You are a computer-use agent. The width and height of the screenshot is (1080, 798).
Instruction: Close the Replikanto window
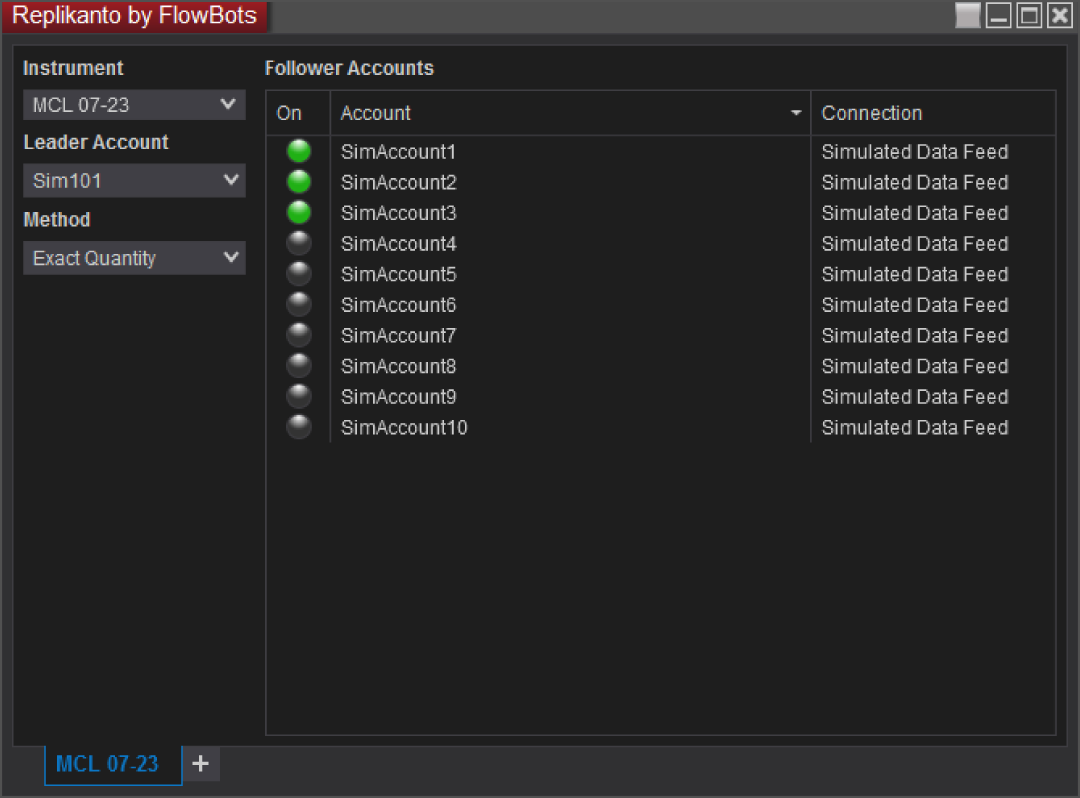click(1060, 15)
